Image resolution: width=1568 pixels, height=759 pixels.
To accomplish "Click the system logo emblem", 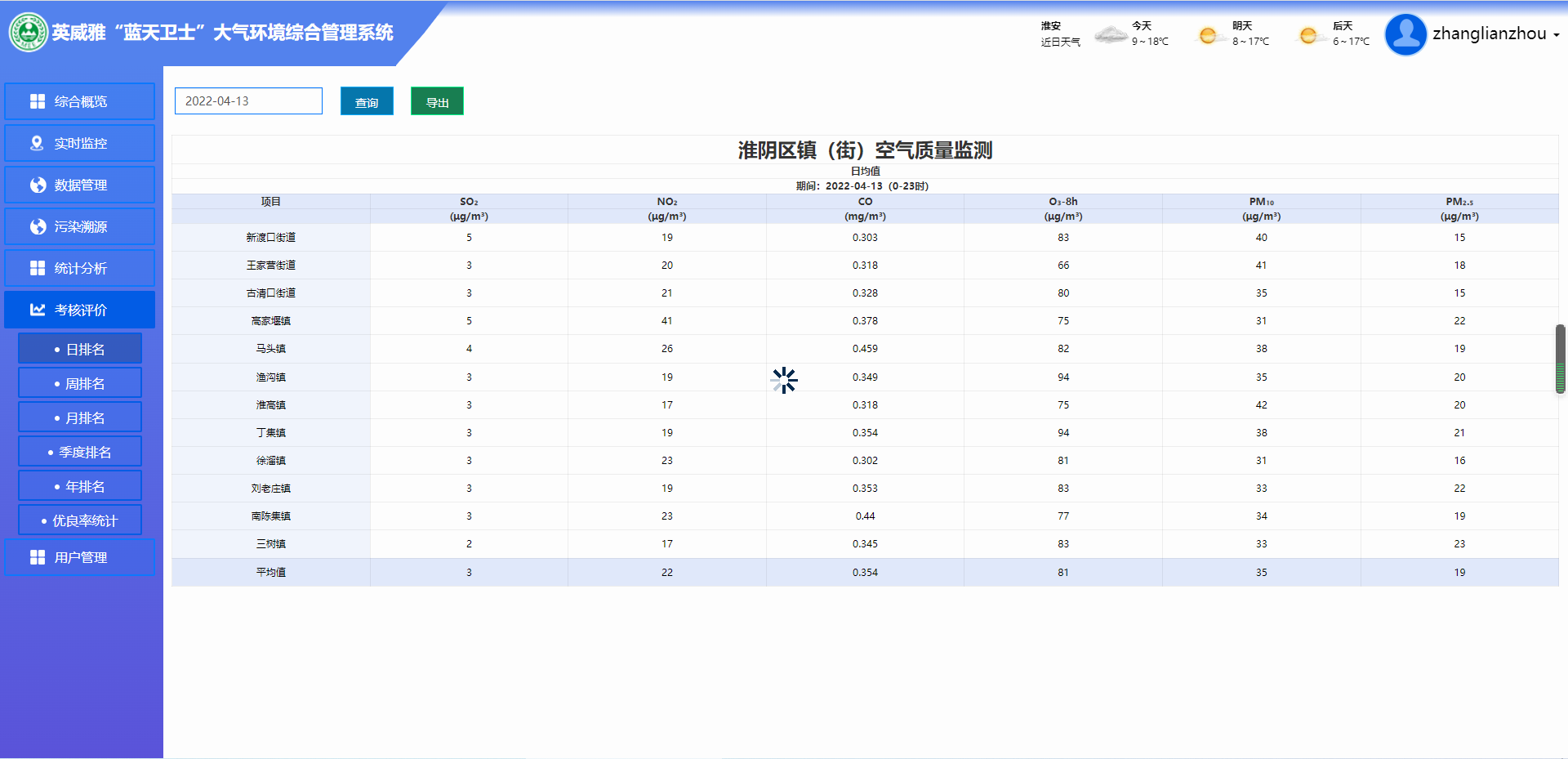I will point(29,33).
